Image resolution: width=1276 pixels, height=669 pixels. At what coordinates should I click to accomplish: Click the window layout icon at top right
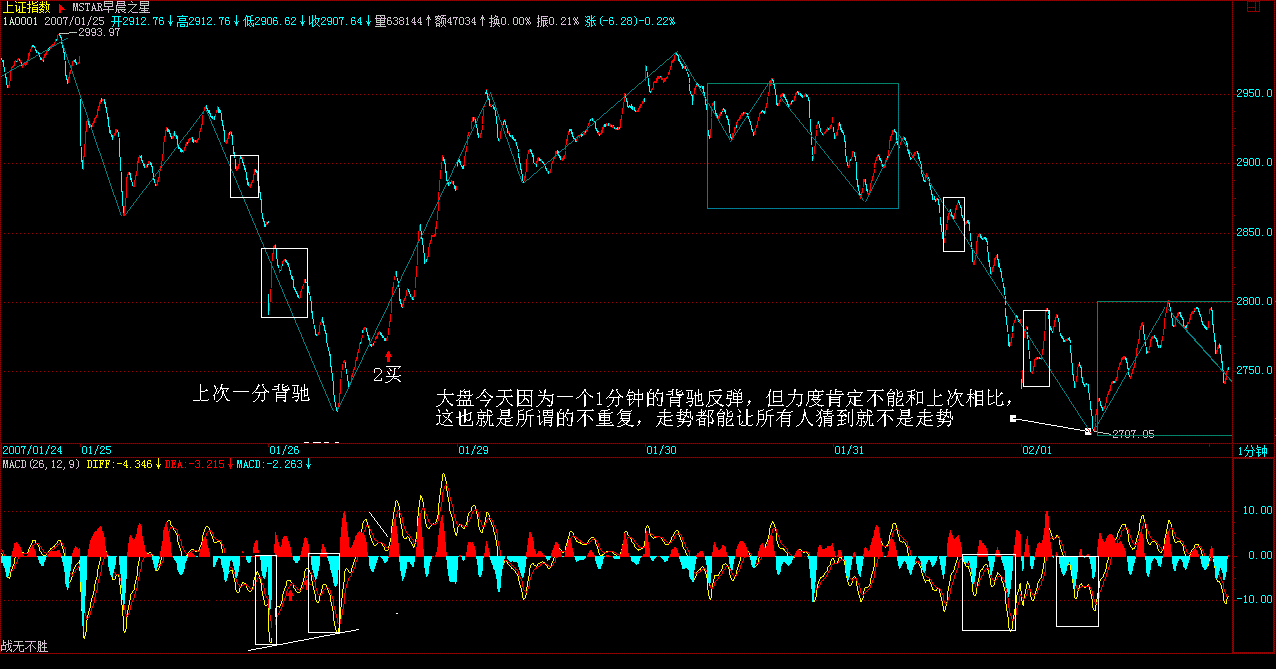pos(1252,7)
